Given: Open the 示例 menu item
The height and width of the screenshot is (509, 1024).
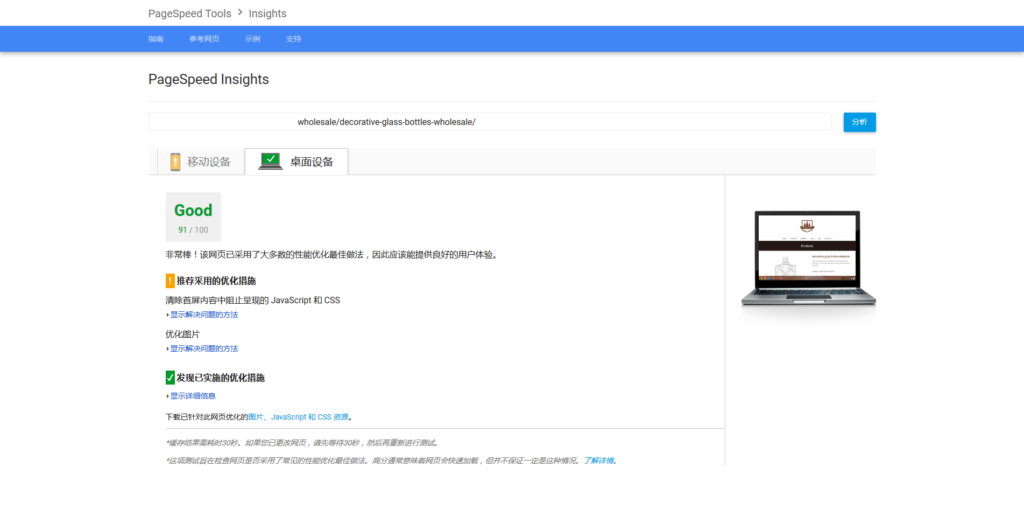Looking at the screenshot, I should tap(253, 39).
